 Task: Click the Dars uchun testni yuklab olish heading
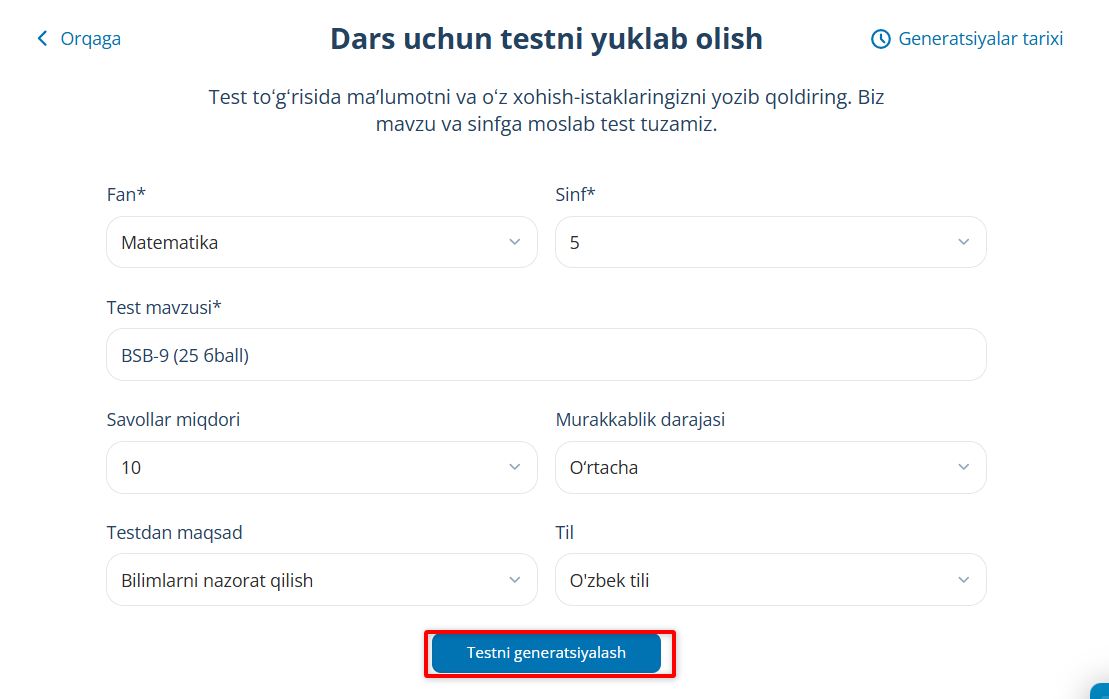pos(546,39)
